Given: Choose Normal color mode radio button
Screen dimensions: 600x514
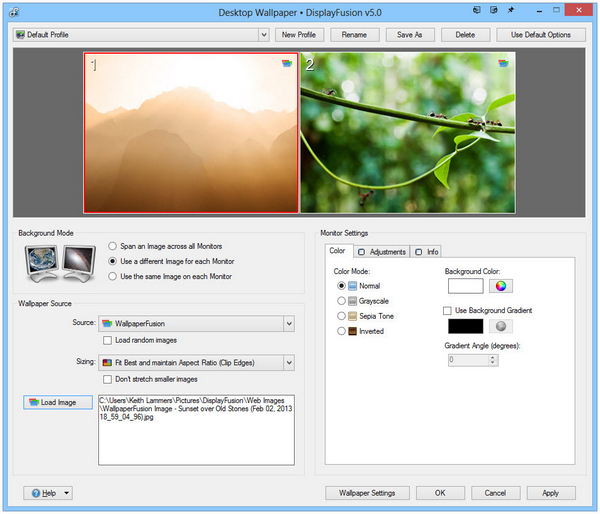Looking at the screenshot, I should pyautogui.click(x=341, y=286).
